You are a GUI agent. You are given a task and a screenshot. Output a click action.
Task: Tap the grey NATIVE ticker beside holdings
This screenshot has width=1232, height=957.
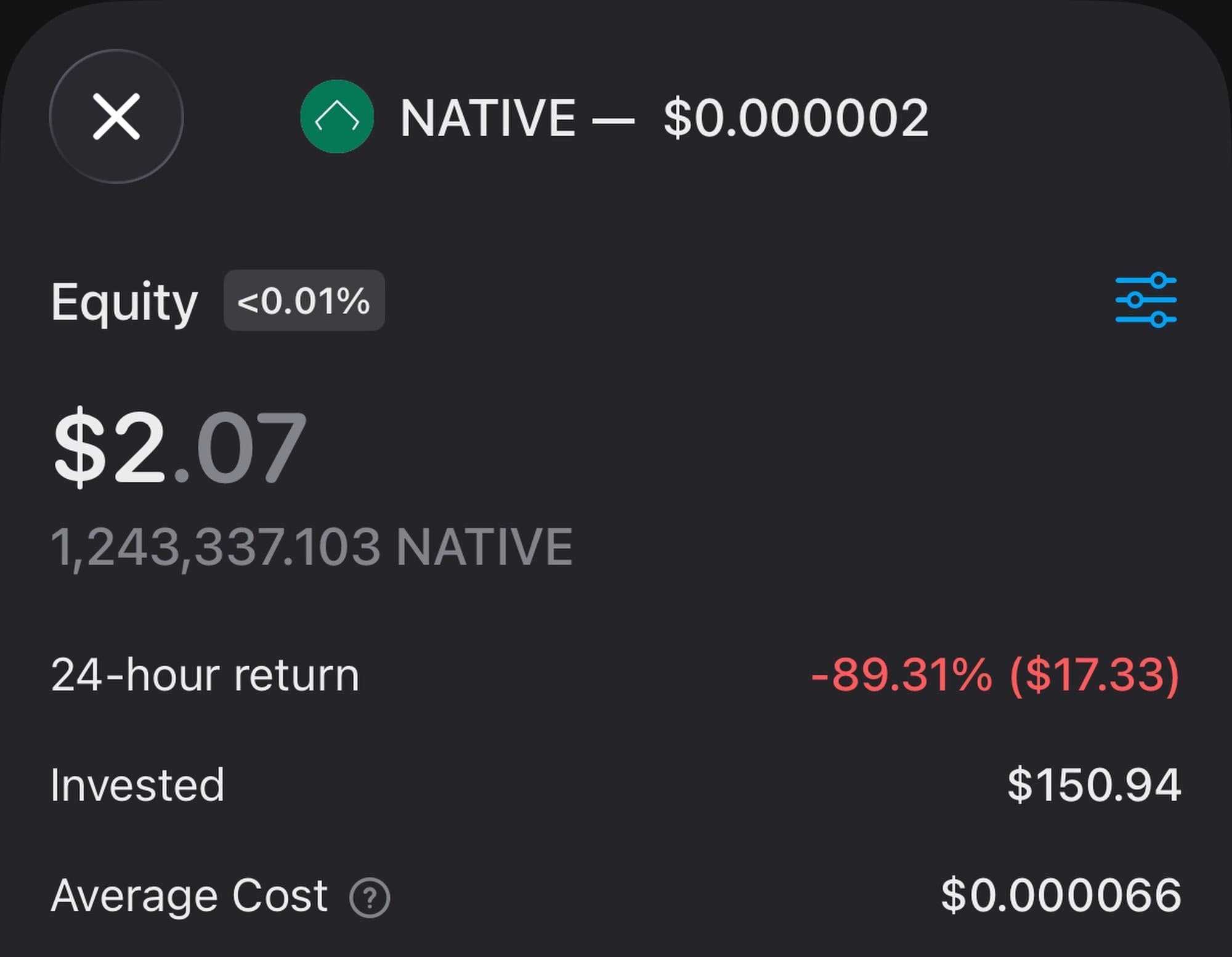484,547
